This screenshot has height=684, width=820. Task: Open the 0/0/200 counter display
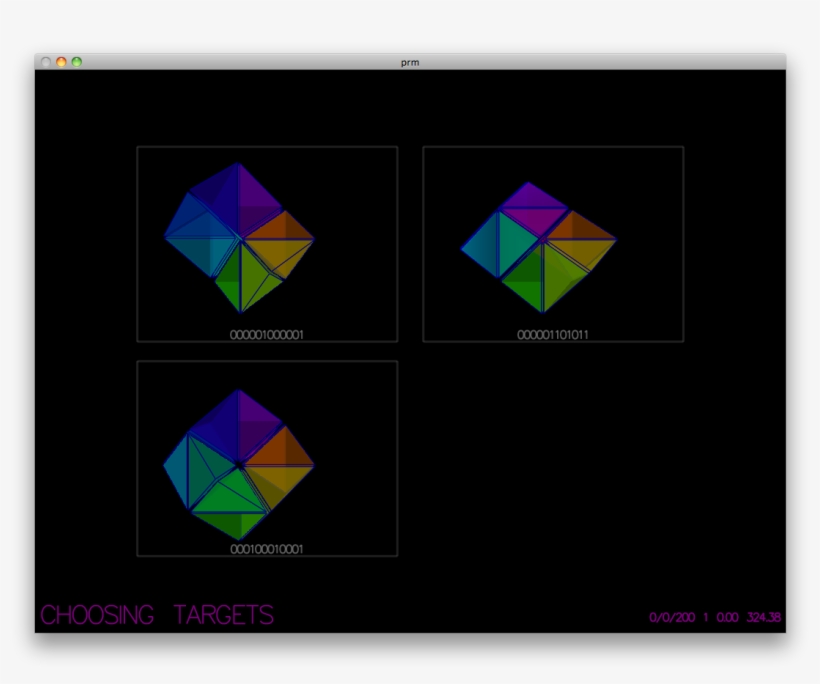[x=670, y=617]
